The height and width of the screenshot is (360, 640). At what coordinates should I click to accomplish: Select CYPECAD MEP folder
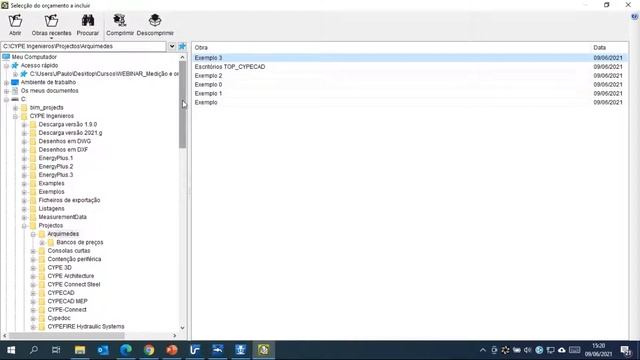(x=67, y=301)
